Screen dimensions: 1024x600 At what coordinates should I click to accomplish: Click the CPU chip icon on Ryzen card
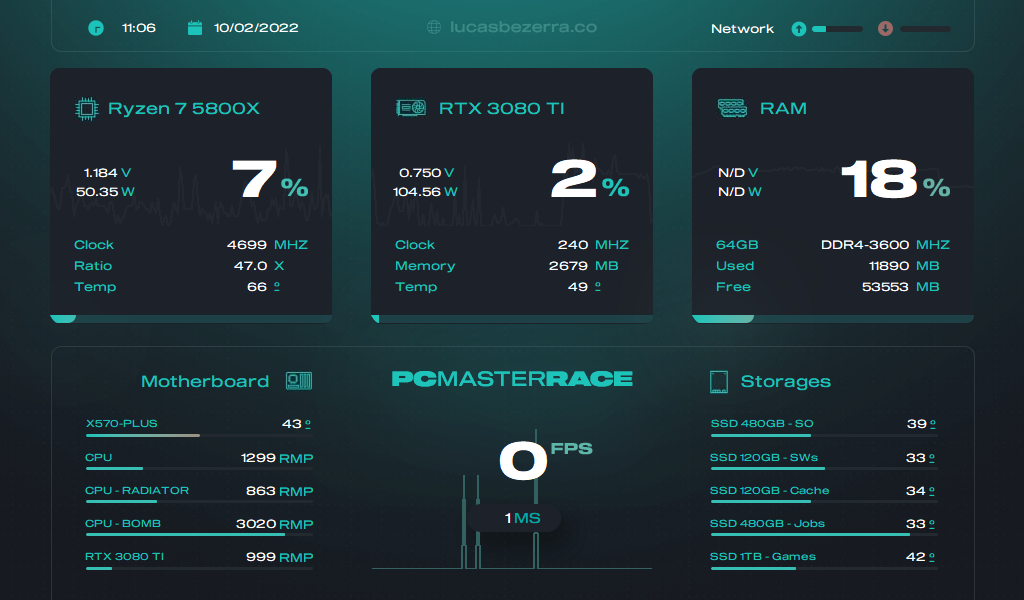(x=86, y=108)
